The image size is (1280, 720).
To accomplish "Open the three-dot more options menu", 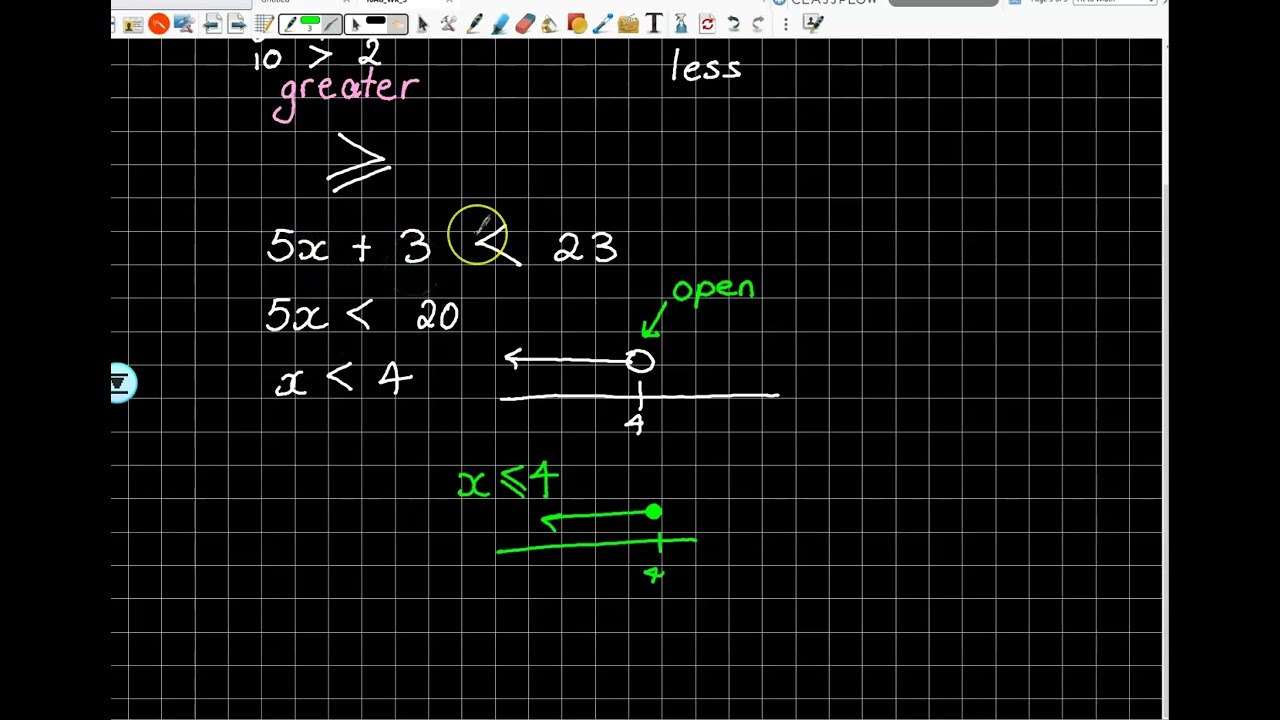I will point(785,24).
